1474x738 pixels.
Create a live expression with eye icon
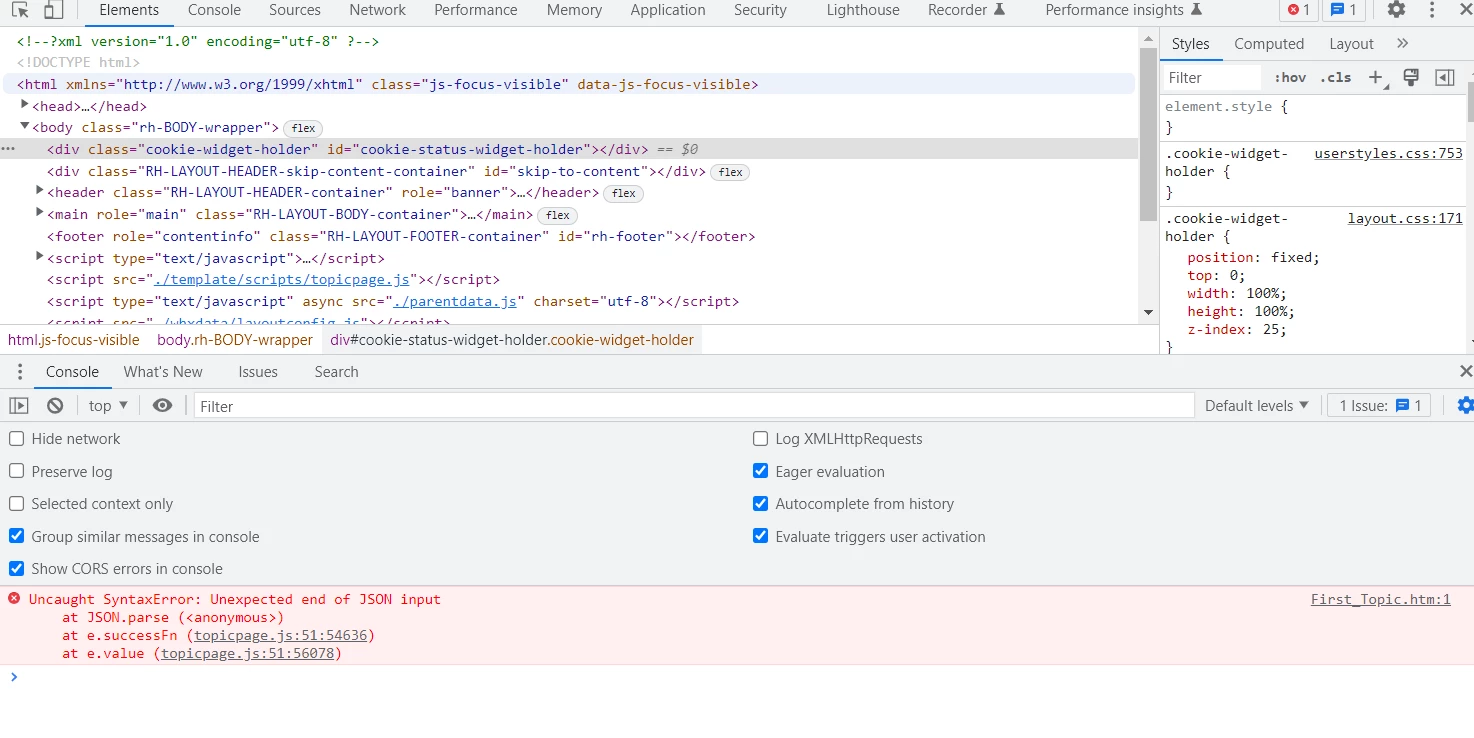[x=162, y=405]
